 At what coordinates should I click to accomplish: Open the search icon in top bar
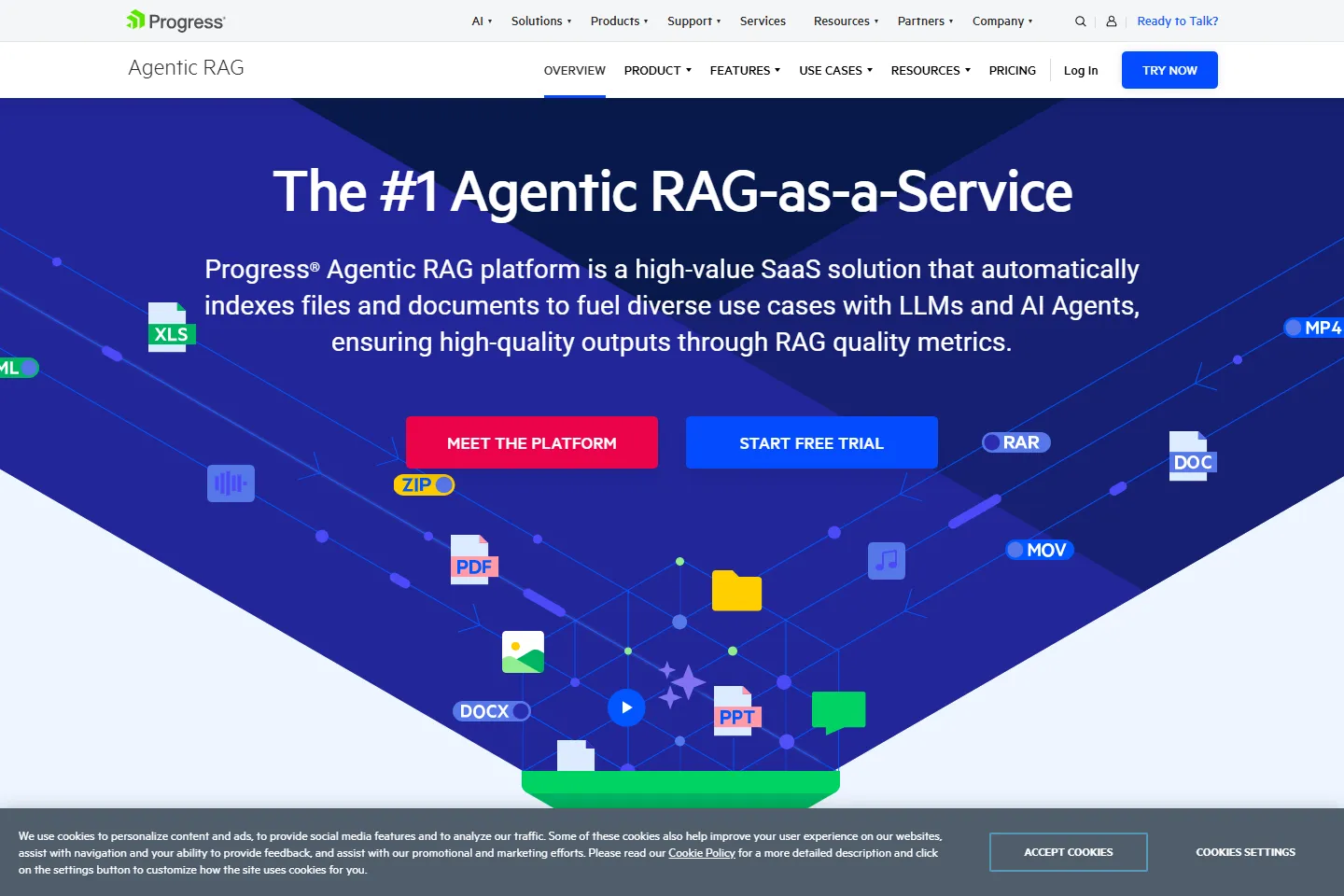(1081, 21)
